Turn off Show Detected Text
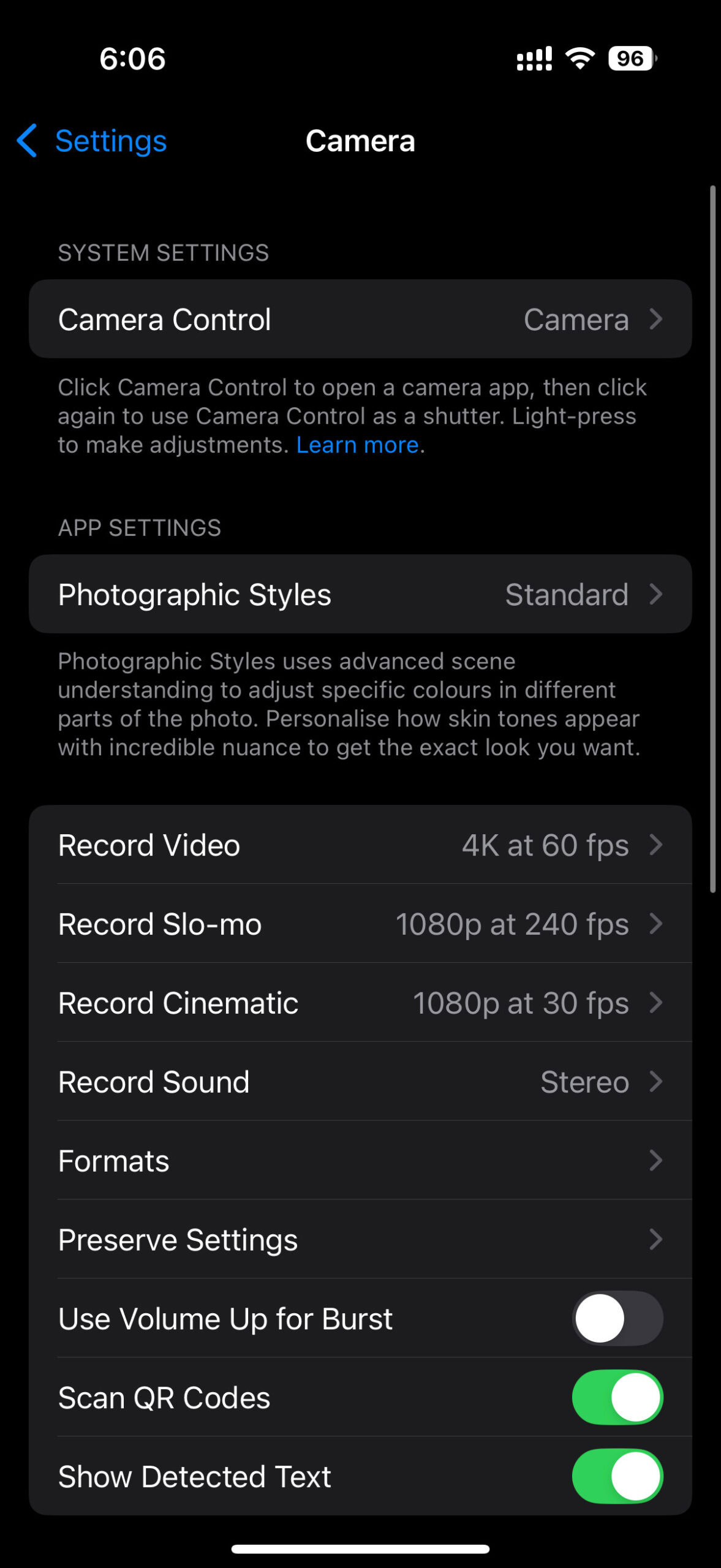Screen dimensions: 721x1568 [x=617, y=1476]
